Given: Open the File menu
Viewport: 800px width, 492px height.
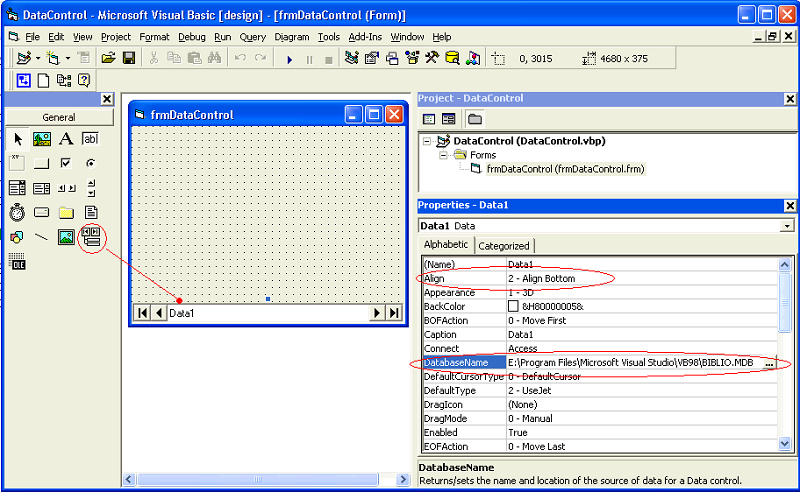Looking at the screenshot, I should point(32,37).
